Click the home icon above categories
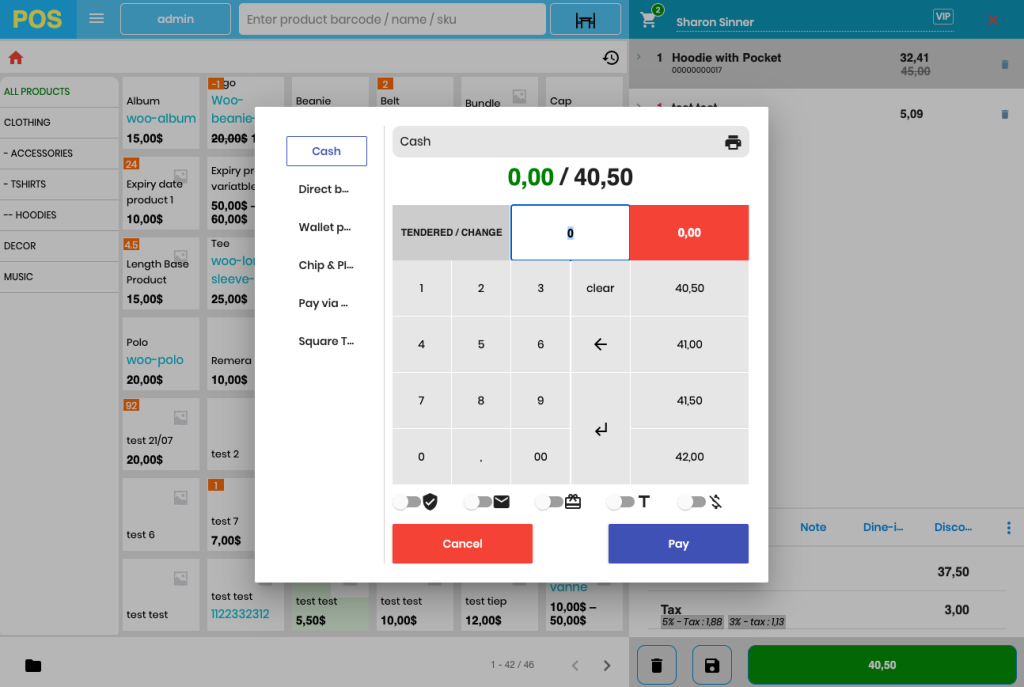Screen dimensions: 1024x687 [x=15, y=58]
